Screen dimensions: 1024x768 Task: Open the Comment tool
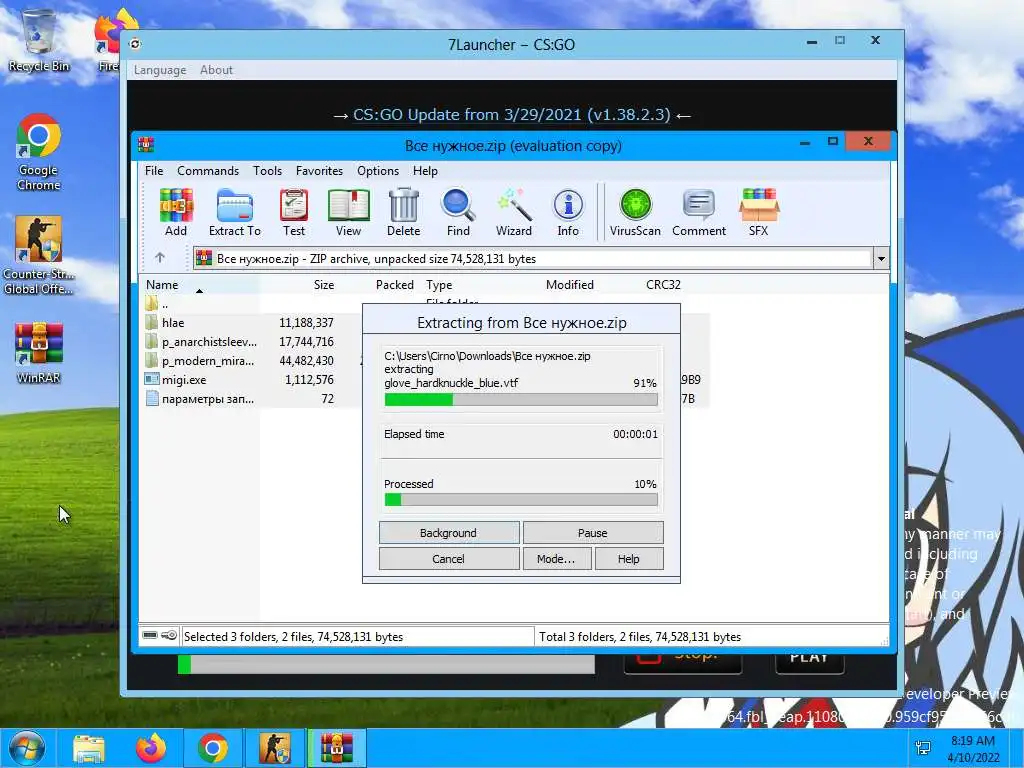pos(699,212)
